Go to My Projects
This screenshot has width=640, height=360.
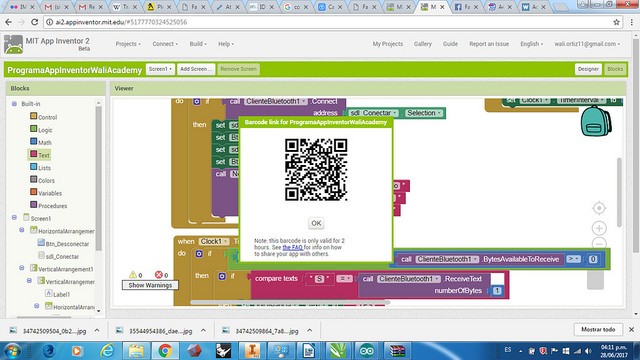tap(387, 44)
